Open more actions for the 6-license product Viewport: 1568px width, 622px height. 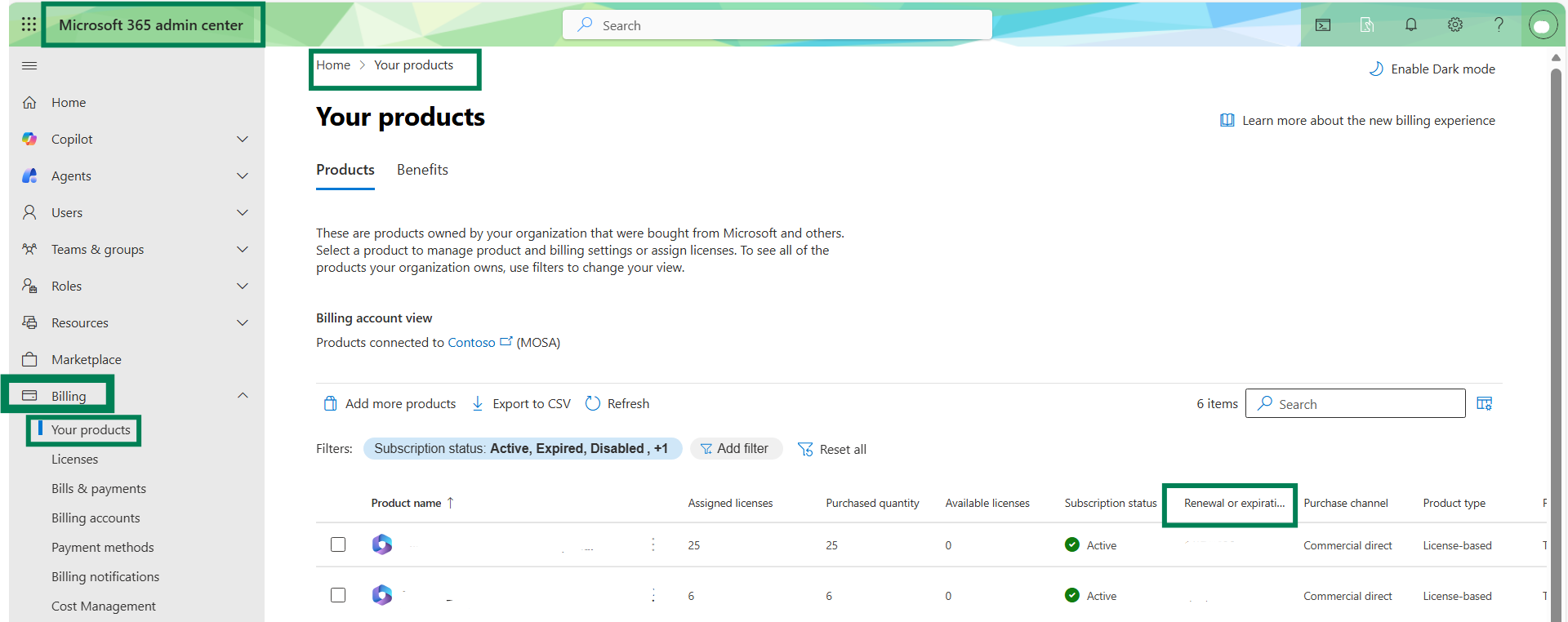click(653, 595)
